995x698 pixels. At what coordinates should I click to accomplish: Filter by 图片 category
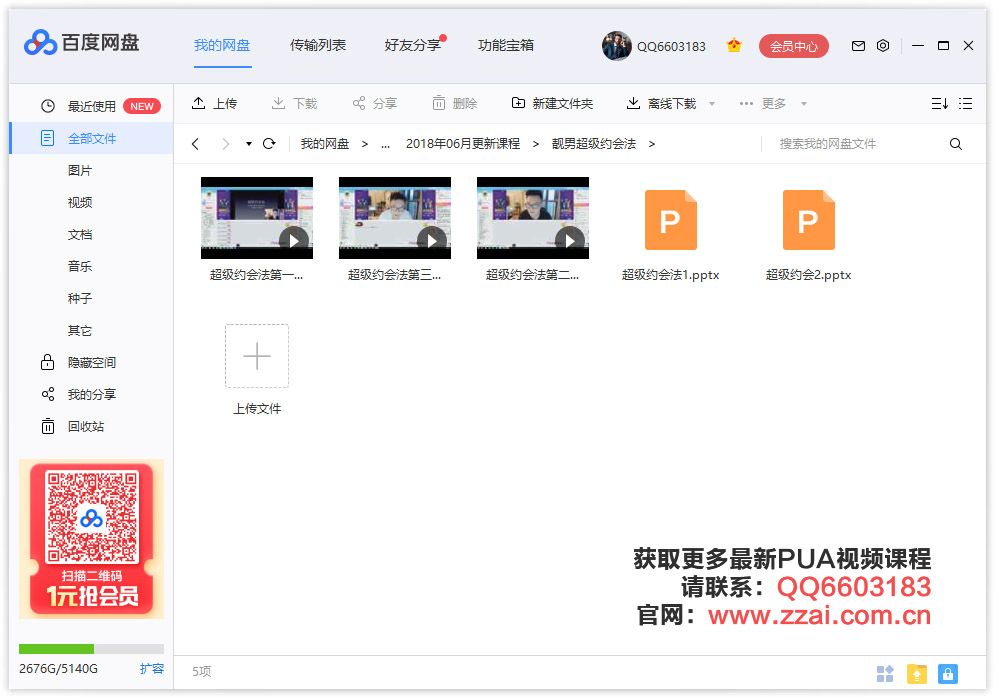(80, 170)
